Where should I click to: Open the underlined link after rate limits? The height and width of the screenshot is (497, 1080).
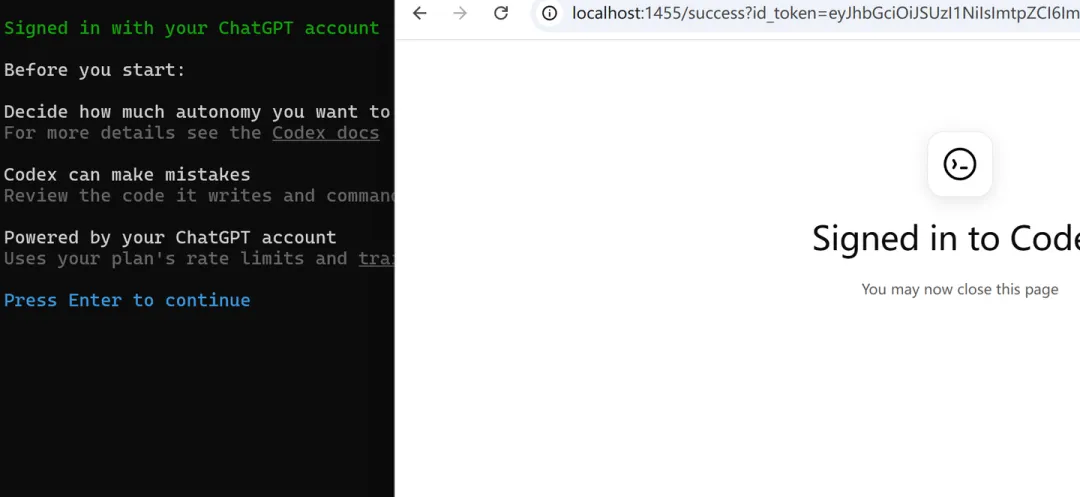[376, 259]
